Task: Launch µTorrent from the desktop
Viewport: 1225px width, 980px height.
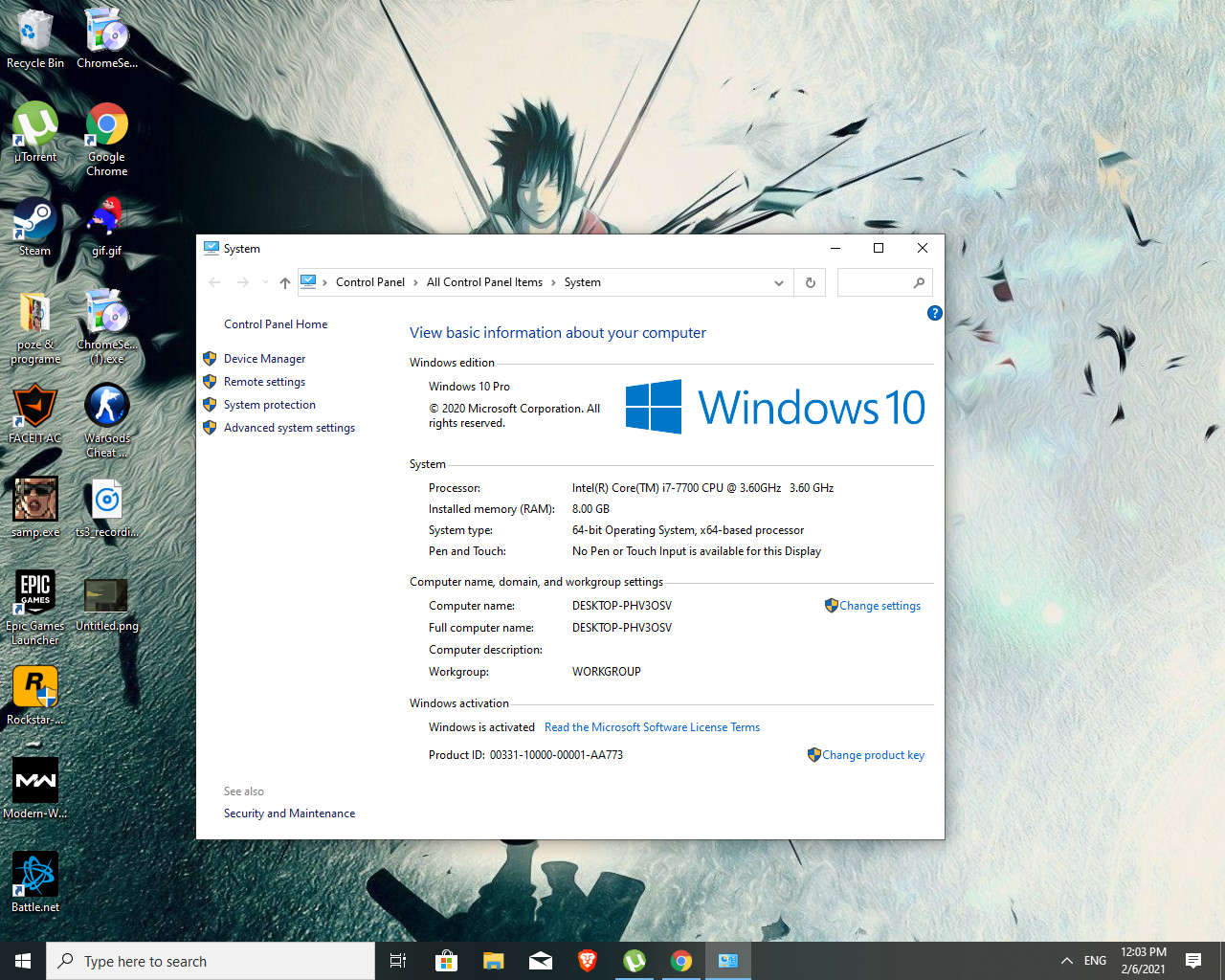Action: (35, 132)
